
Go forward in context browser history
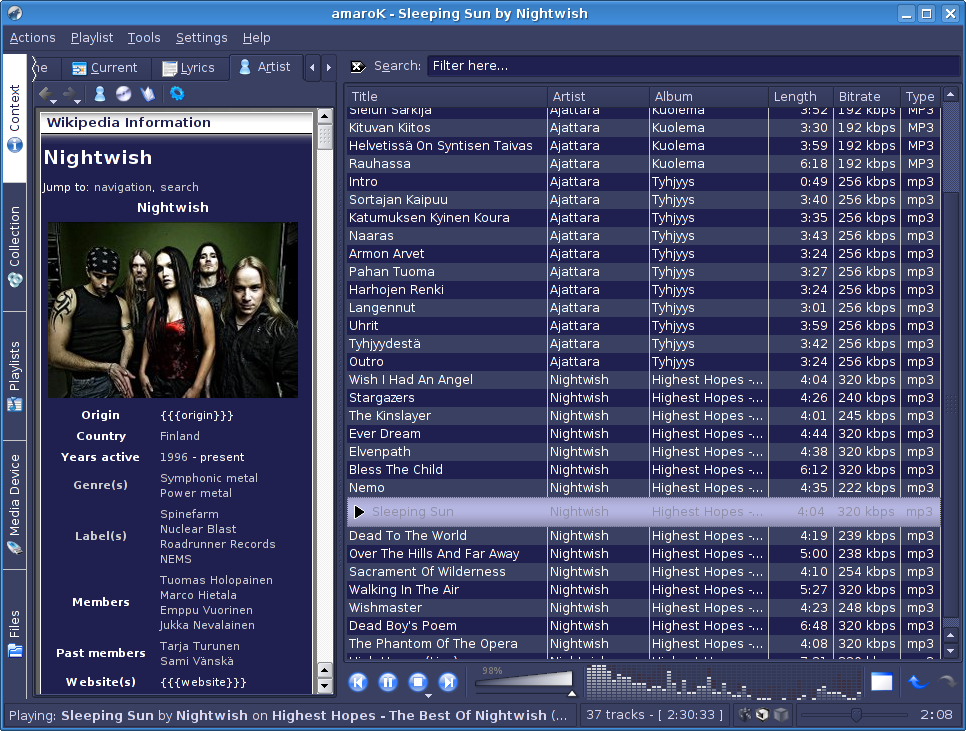tap(70, 94)
